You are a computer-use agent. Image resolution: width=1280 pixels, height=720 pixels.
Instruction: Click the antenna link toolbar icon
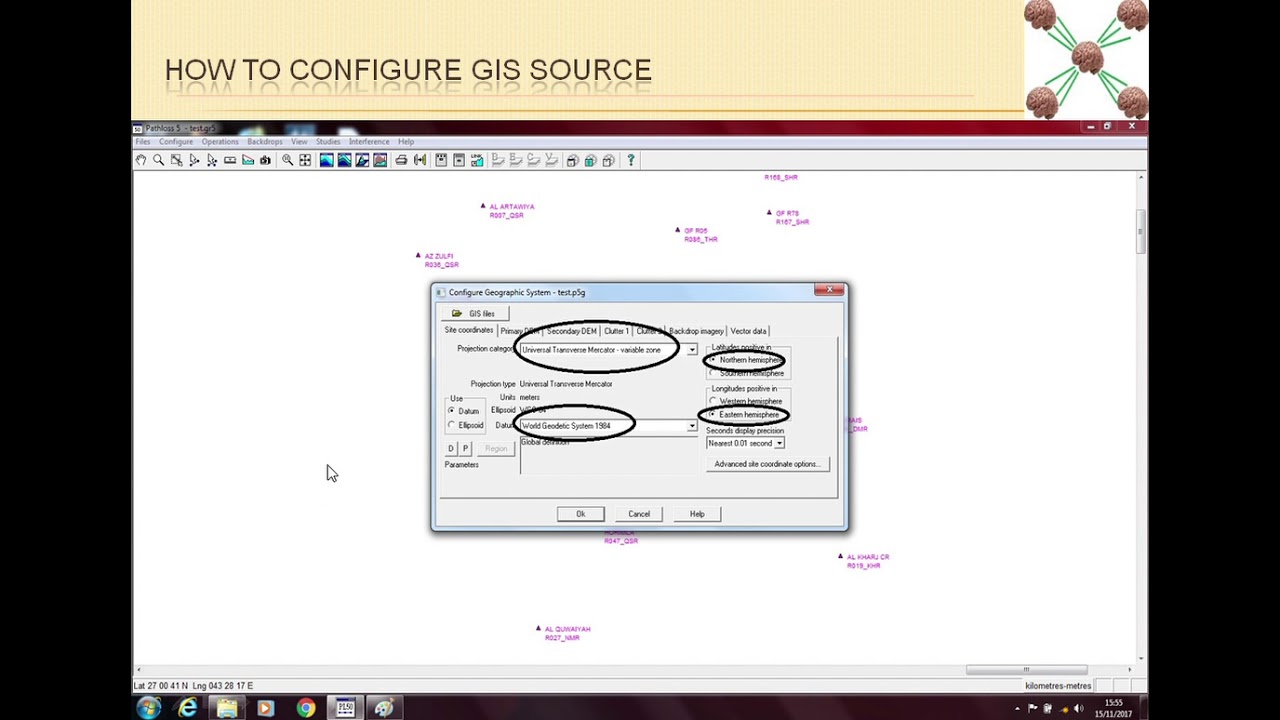(x=419, y=160)
